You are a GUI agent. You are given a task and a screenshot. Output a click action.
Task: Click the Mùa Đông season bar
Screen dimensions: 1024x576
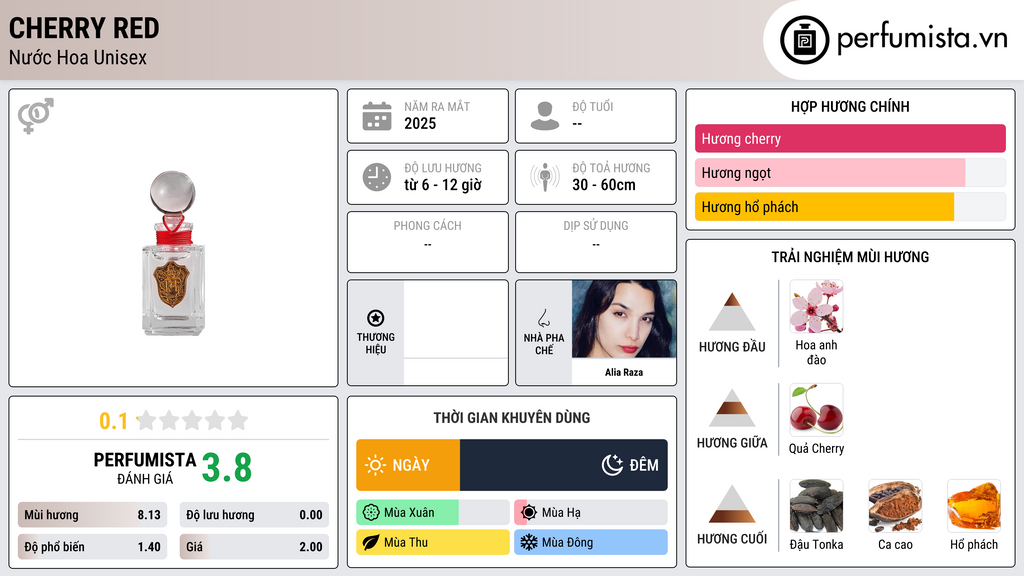(591, 542)
